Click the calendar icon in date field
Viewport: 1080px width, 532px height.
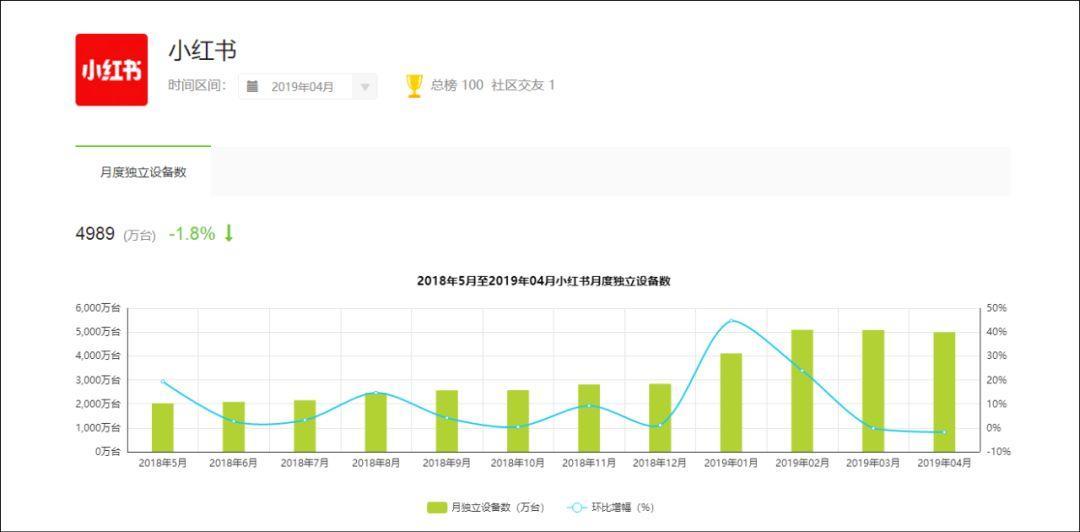point(253,87)
